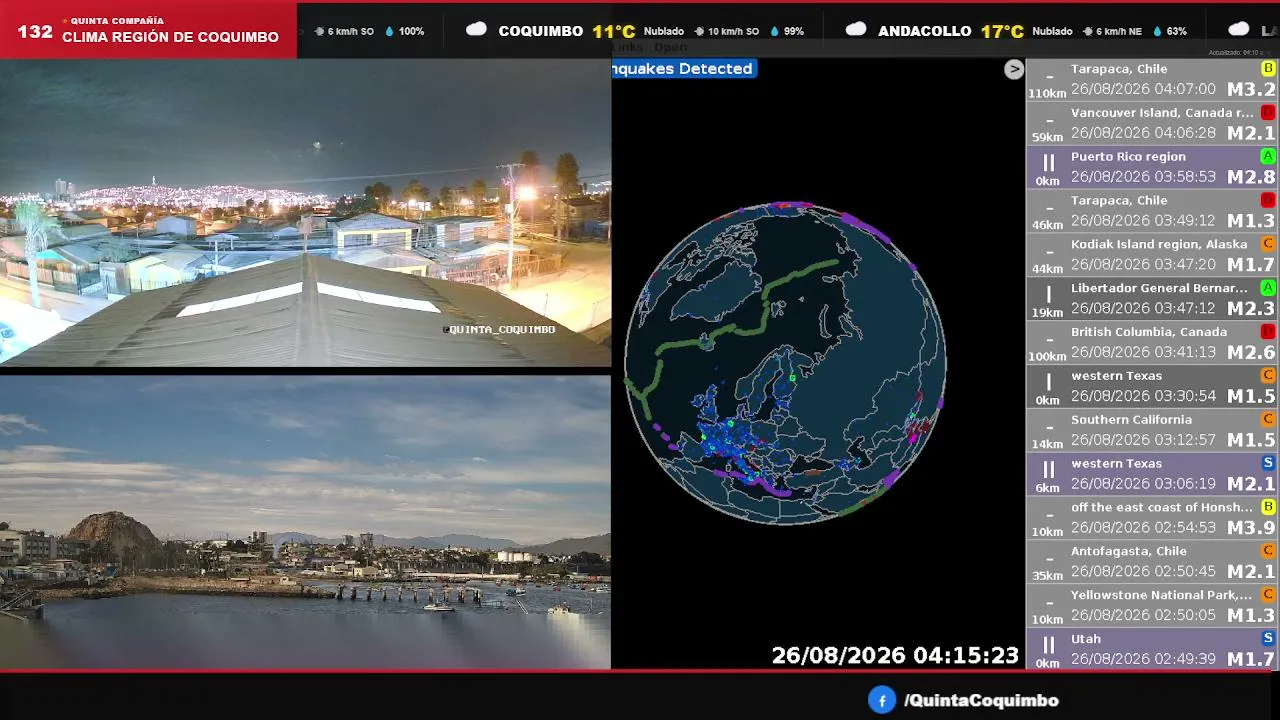Screen dimensions: 1280x720
Task: Click the red badge on British Columbia row
Action: tap(1268, 331)
